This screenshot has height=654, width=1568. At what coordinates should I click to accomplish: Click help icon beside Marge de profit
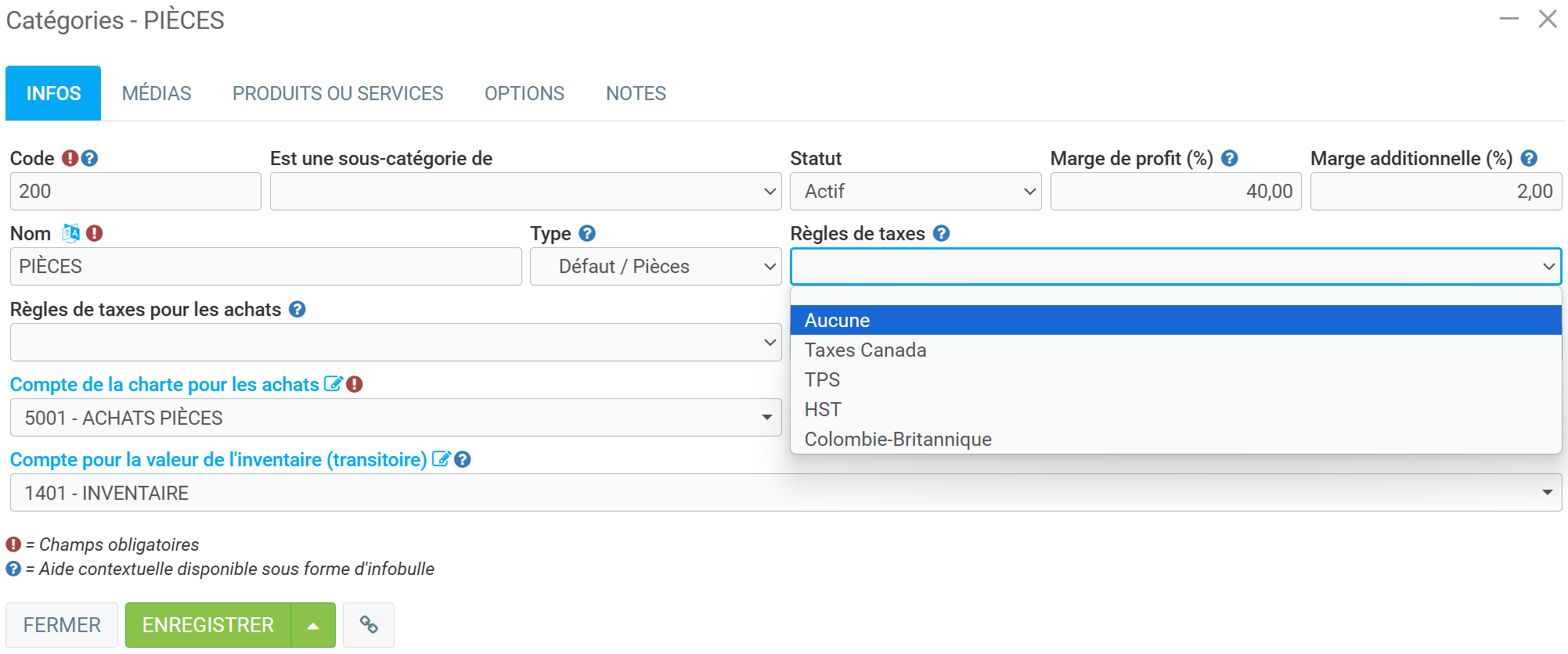(1229, 158)
